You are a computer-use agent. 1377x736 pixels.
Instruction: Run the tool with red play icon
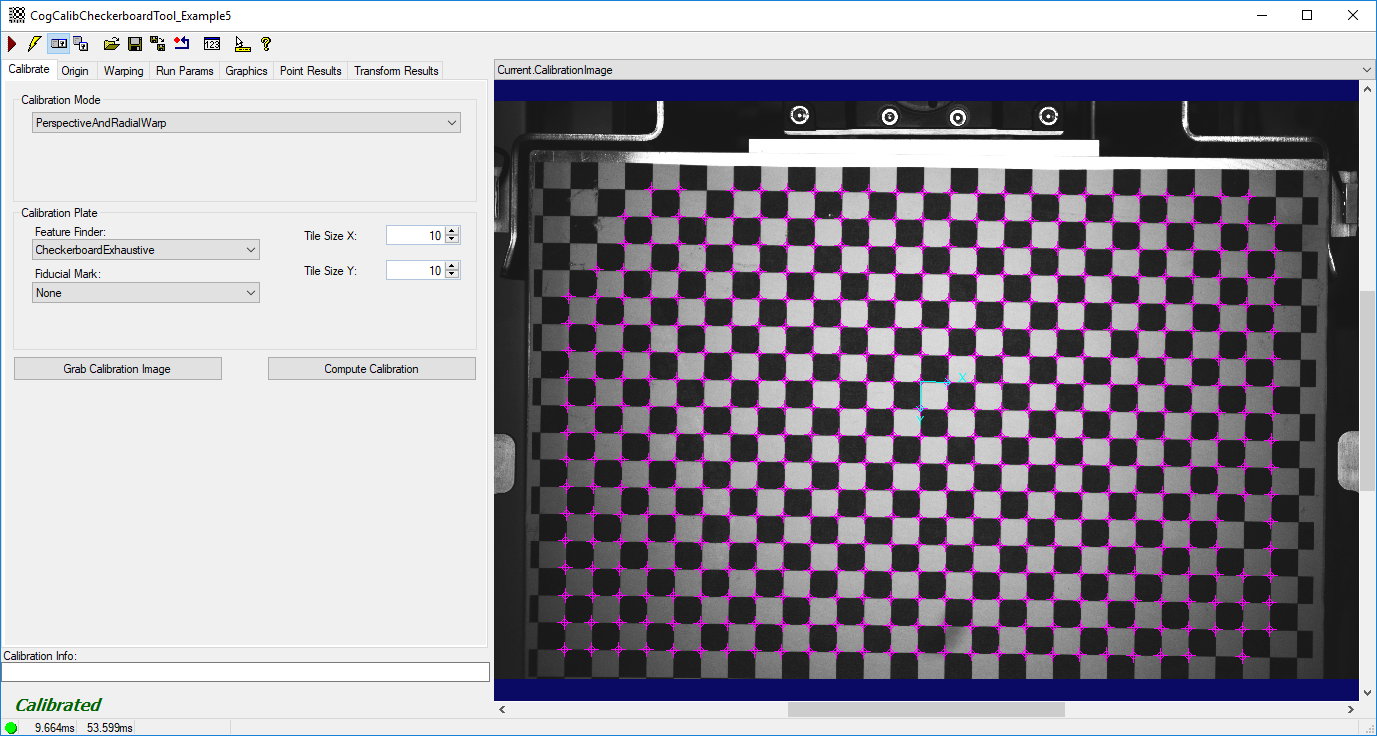12,44
